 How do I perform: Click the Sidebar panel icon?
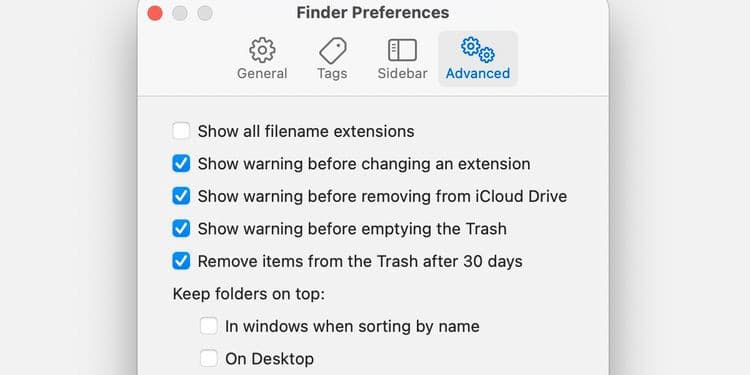point(402,50)
